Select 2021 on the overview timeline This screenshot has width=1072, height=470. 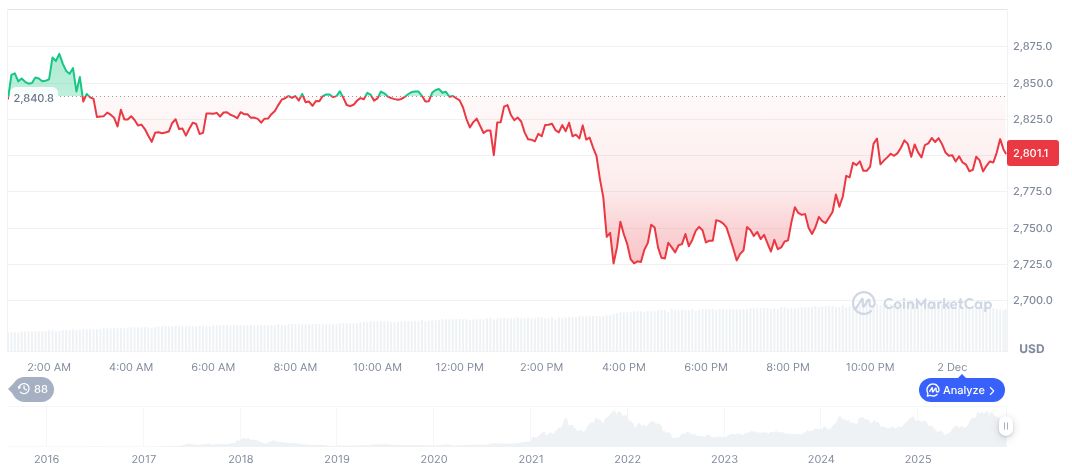pos(530,459)
